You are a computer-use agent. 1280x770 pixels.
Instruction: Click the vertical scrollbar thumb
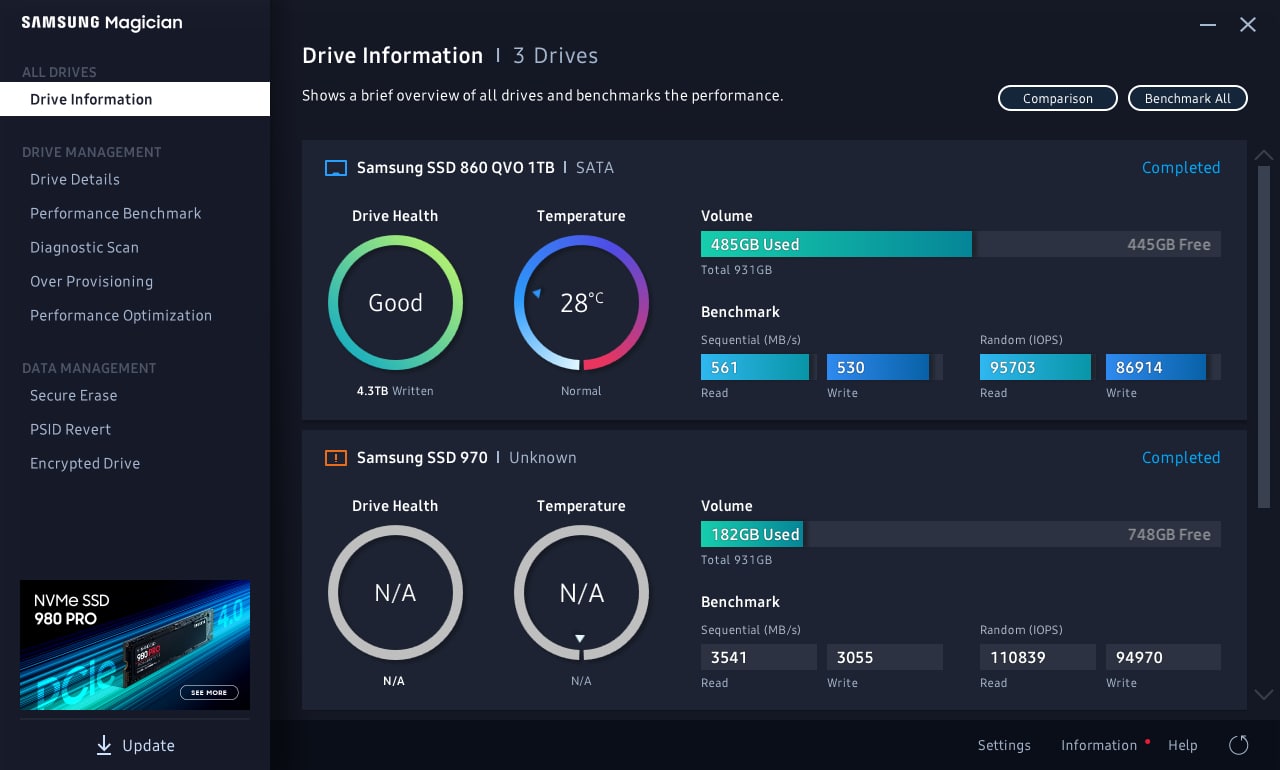(1263, 337)
